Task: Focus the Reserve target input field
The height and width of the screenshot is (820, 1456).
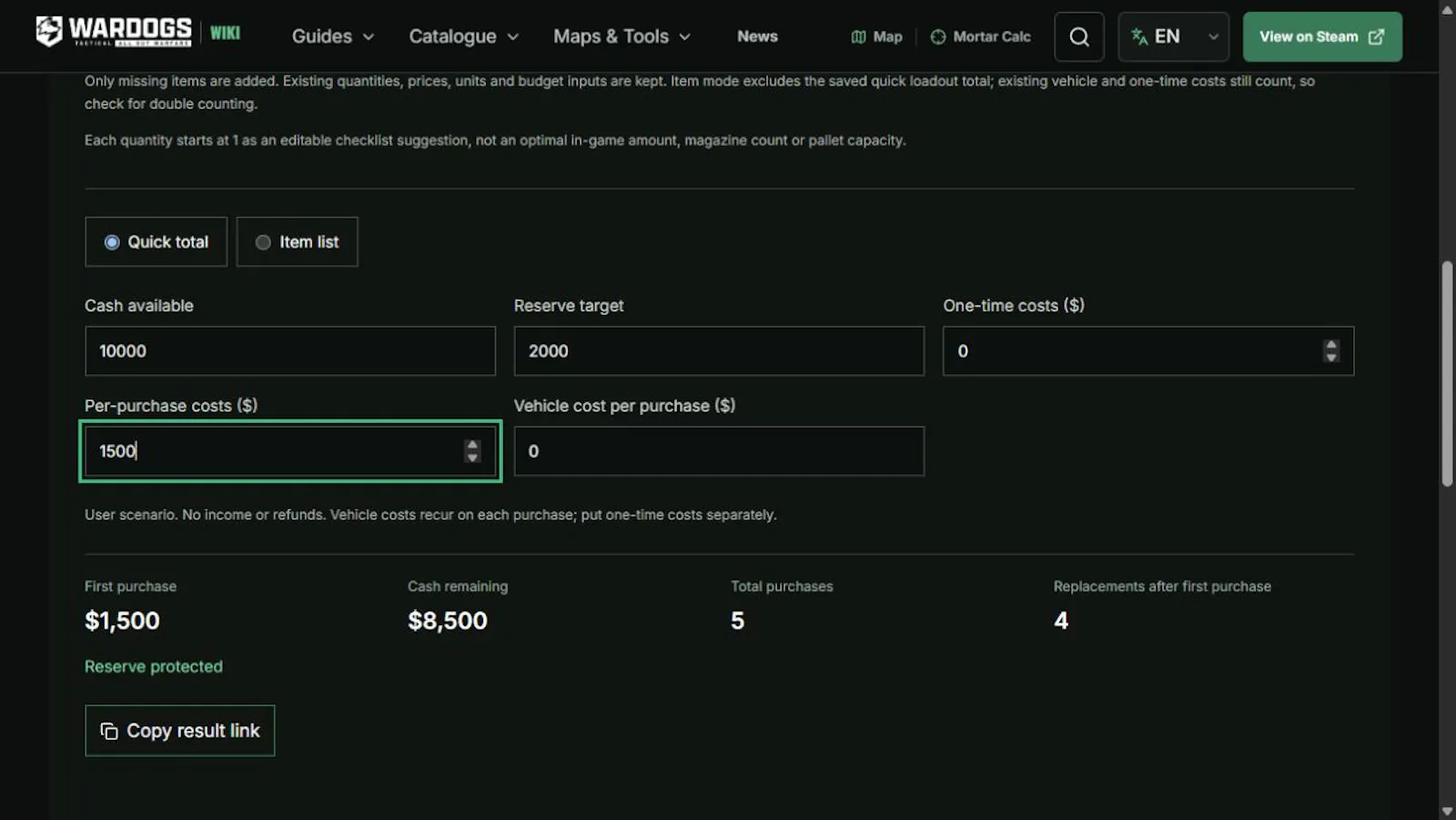Action: pyautogui.click(x=719, y=351)
